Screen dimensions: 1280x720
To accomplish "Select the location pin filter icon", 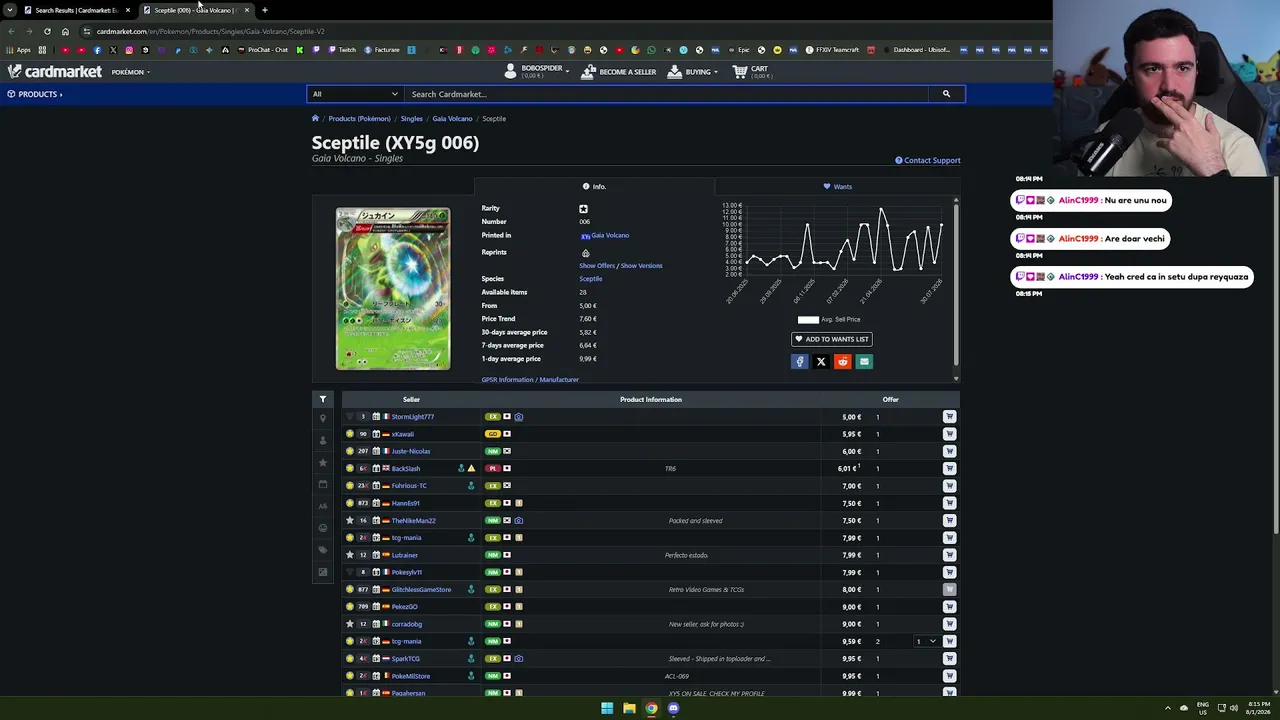I will point(322,418).
